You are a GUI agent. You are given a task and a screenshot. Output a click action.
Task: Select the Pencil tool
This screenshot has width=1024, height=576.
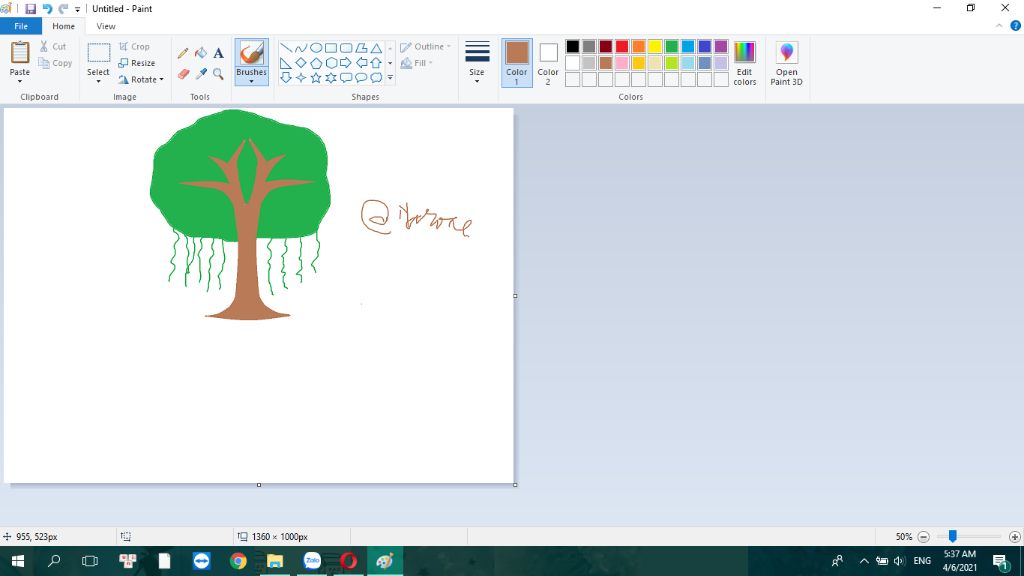pos(183,54)
